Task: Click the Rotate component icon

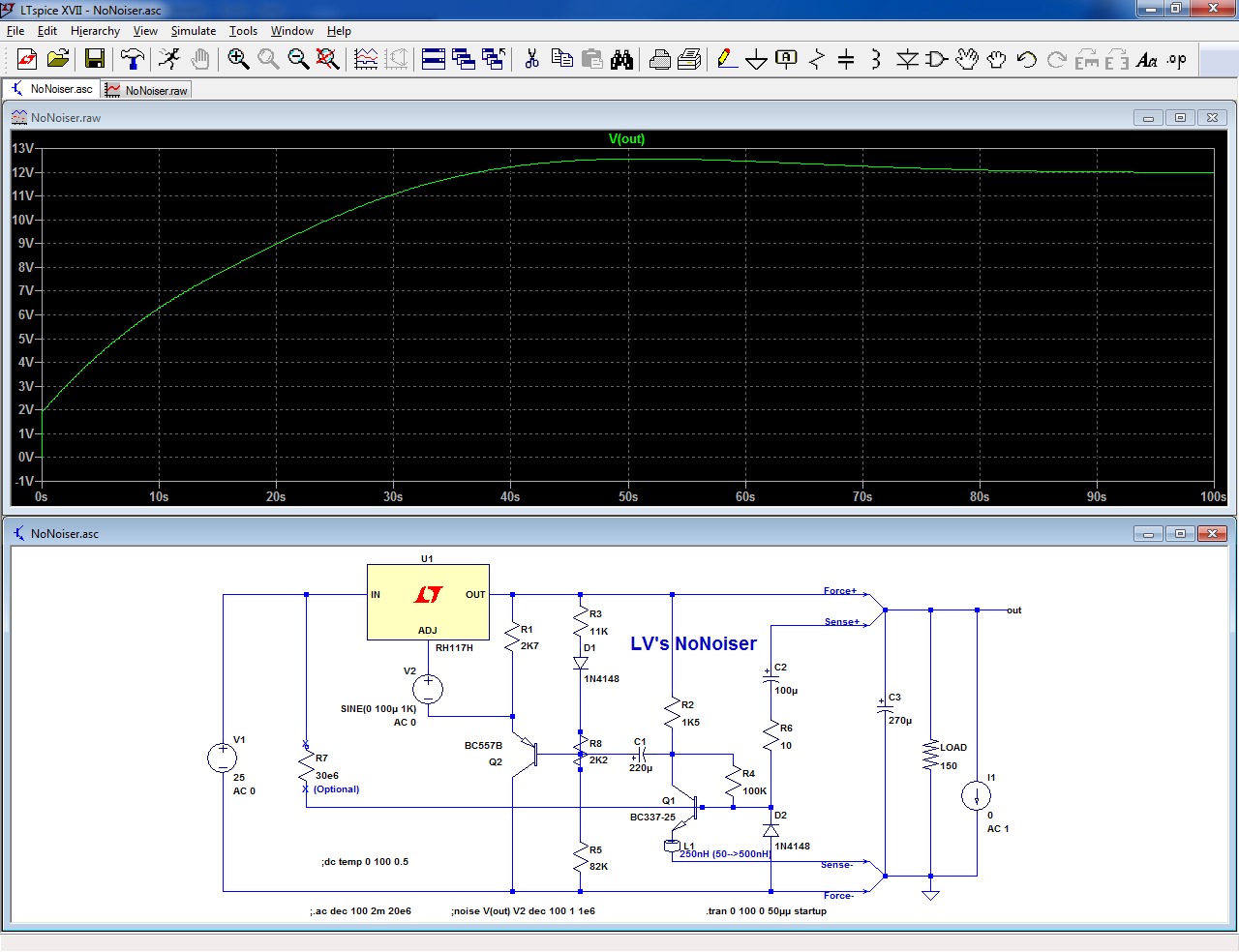Action: pos(1087,59)
